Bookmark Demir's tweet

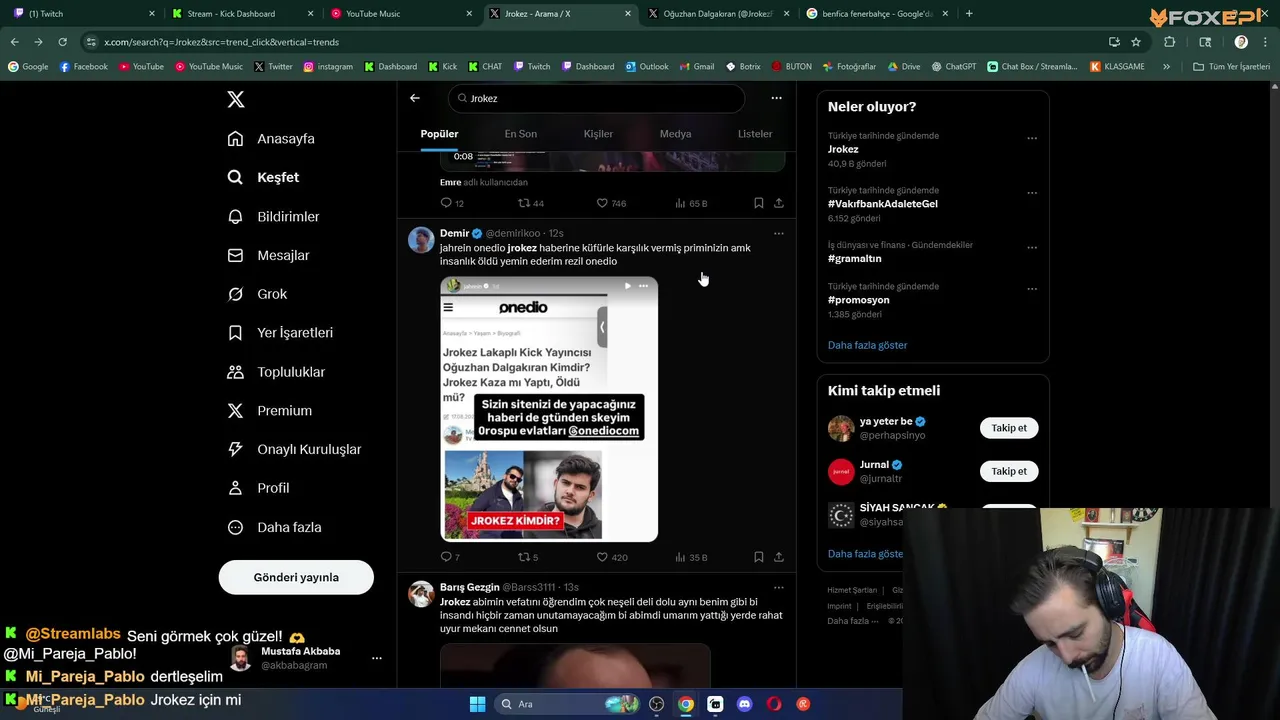(x=758, y=557)
